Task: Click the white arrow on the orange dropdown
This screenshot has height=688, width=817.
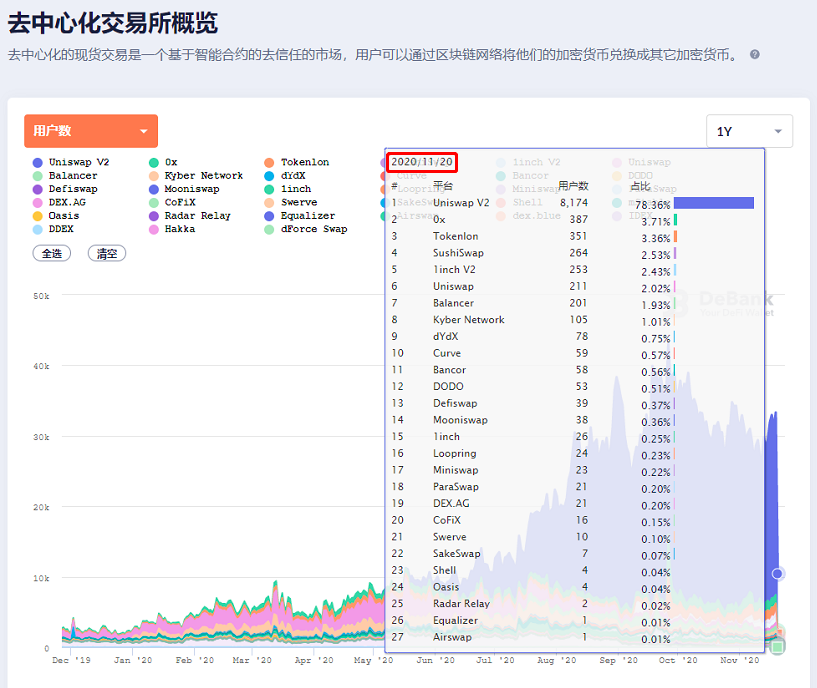Action: tap(144, 132)
